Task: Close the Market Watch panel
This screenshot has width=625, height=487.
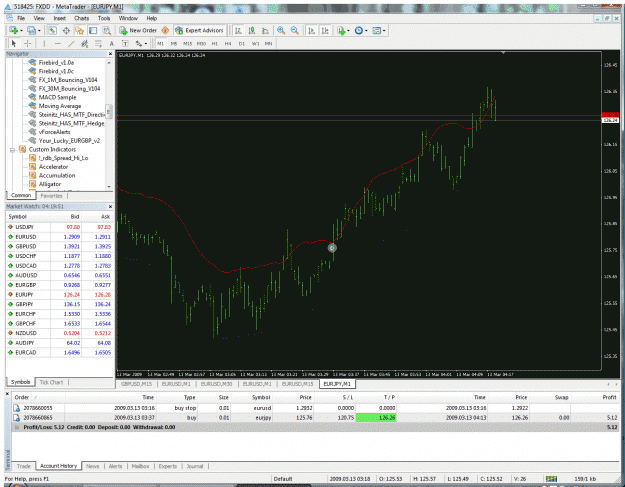Action: [110, 206]
